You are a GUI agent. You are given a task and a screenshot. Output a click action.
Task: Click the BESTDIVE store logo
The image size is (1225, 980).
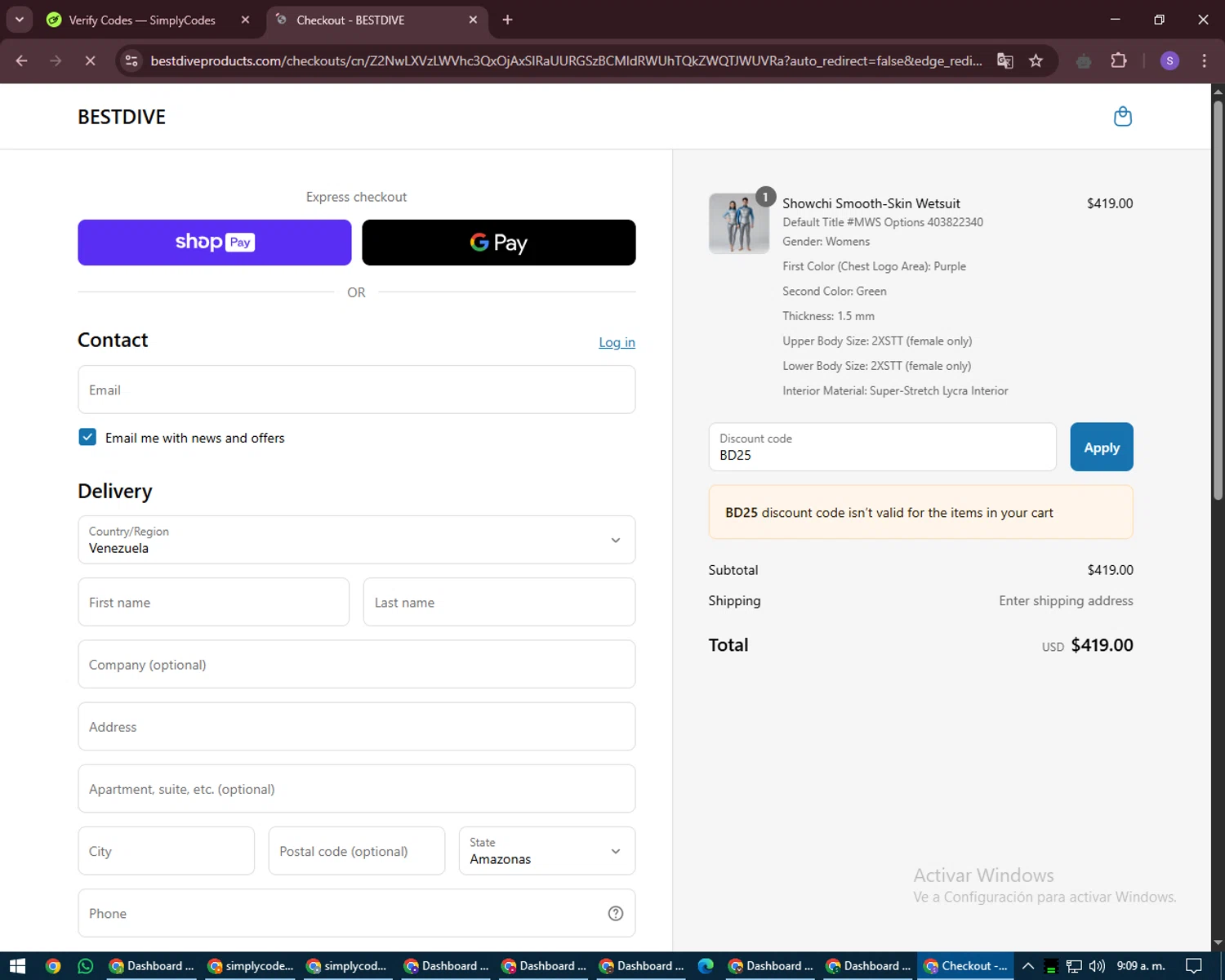[x=122, y=117]
